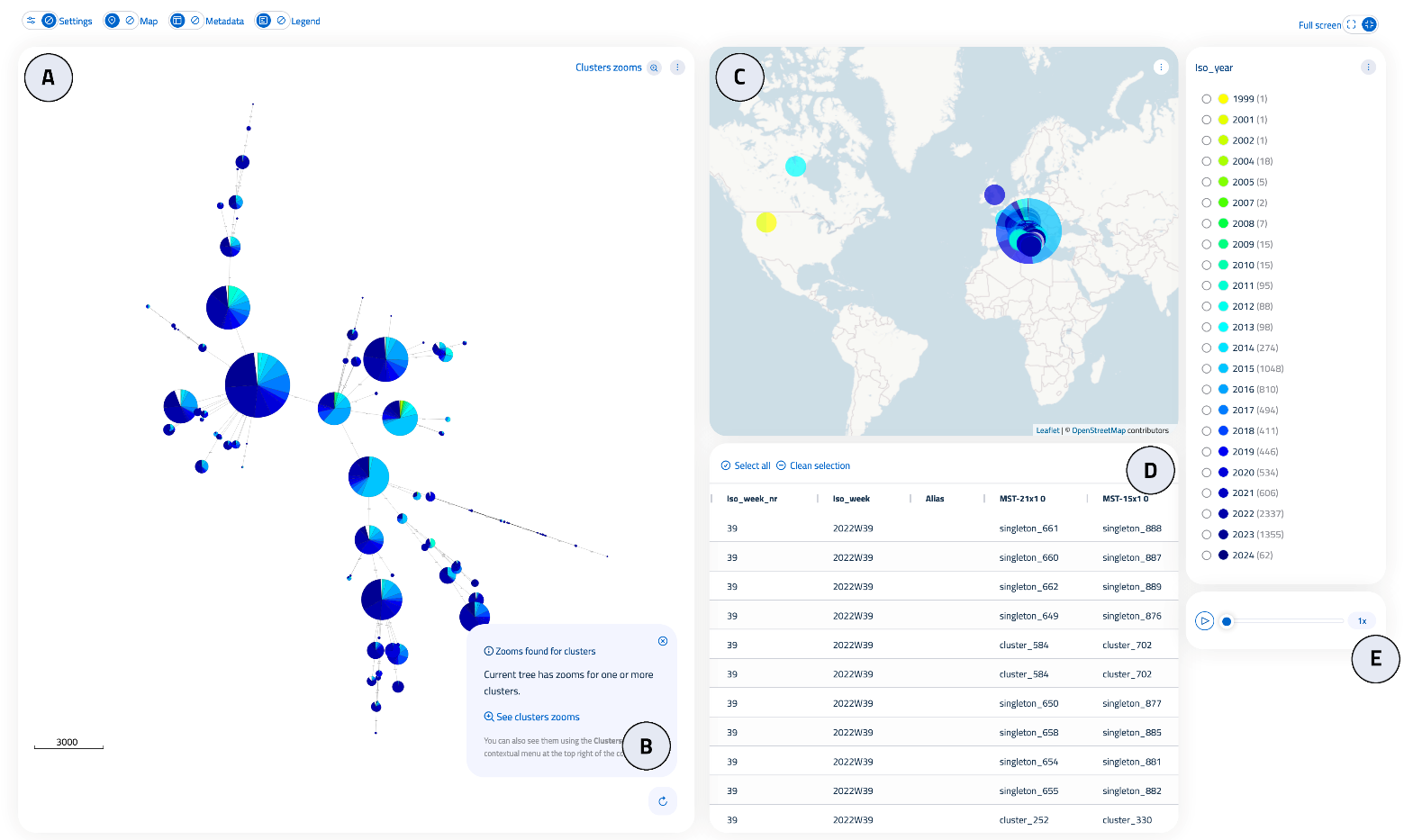Screen dimensions: 1404x840
Task: Choose the 1999 radio button in Iso_year
Action: (x=1207, y=99)
